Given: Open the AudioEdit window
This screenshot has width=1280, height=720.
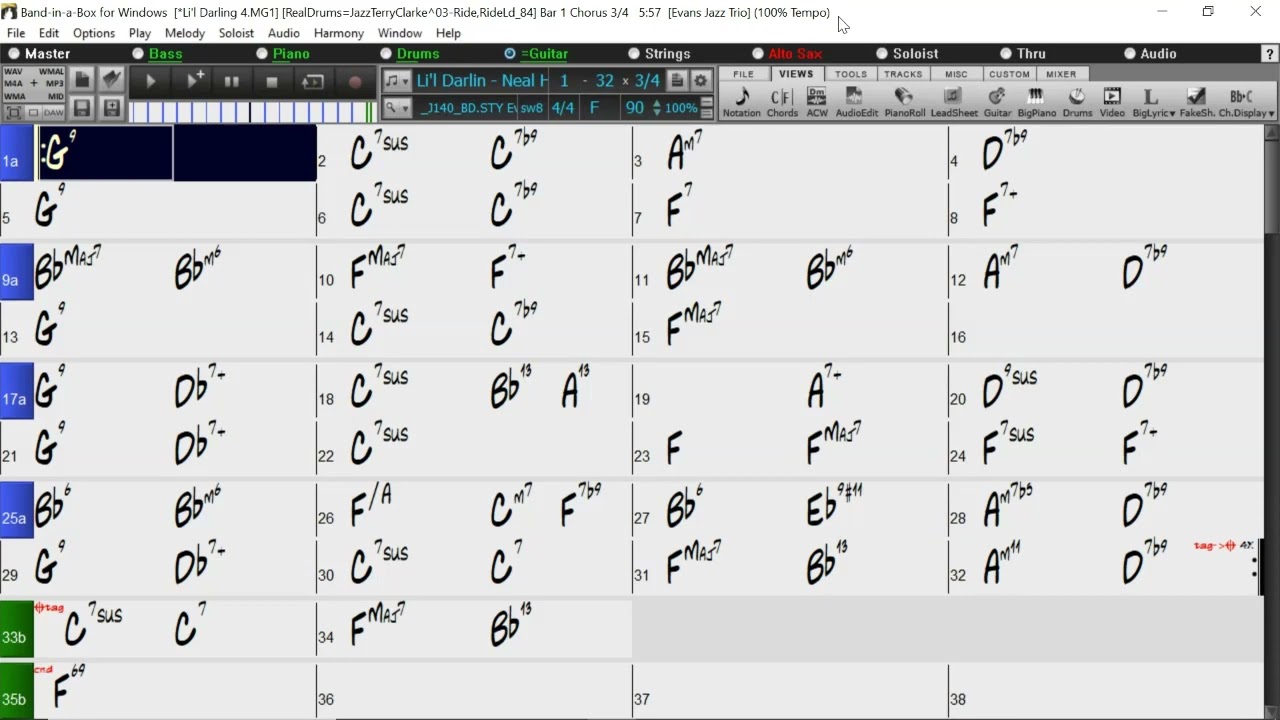Looking at the screenshot, I should click(856, 102).
